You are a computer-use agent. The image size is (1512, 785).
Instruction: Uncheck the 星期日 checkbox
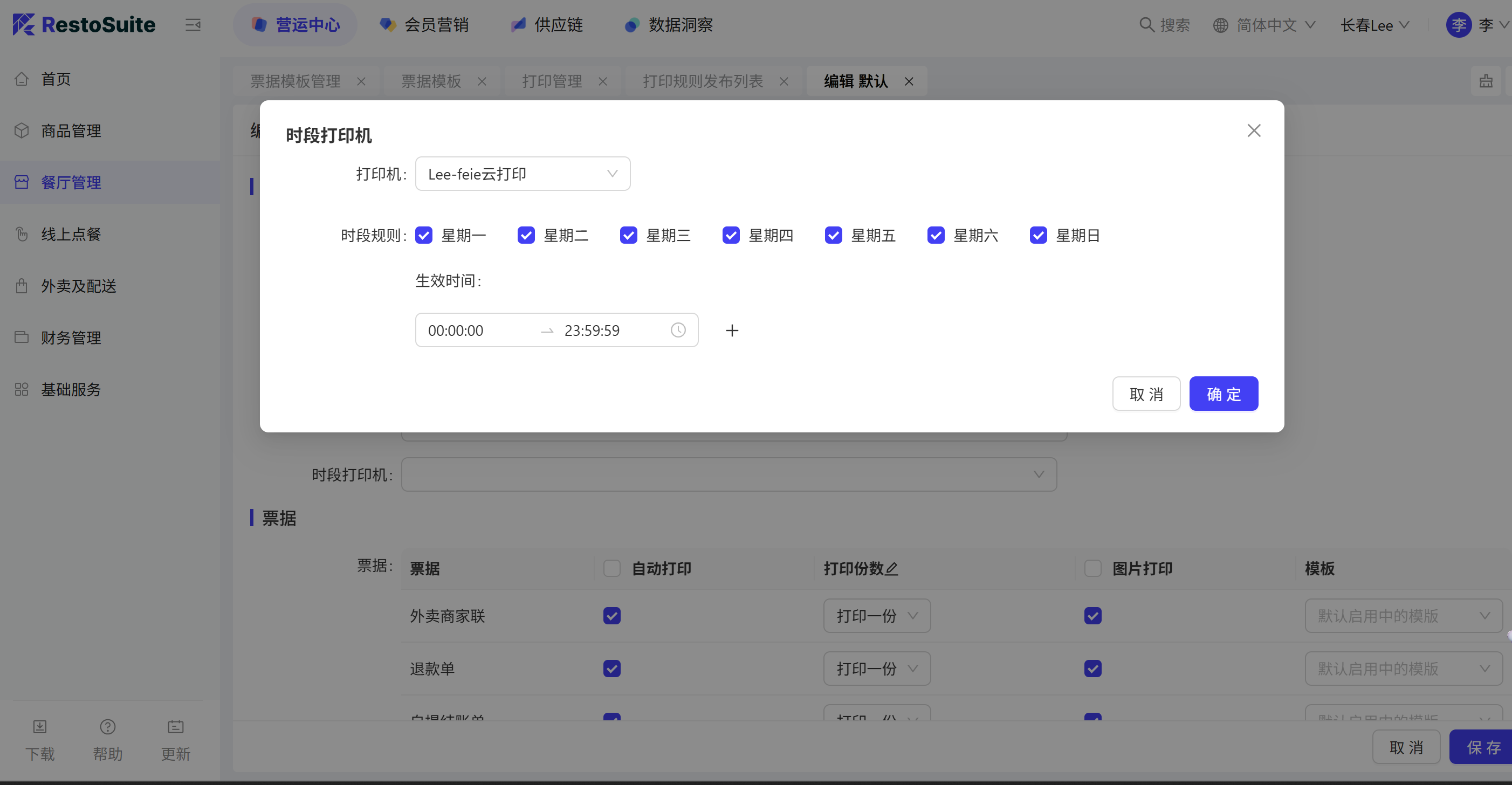[1037, 235]
